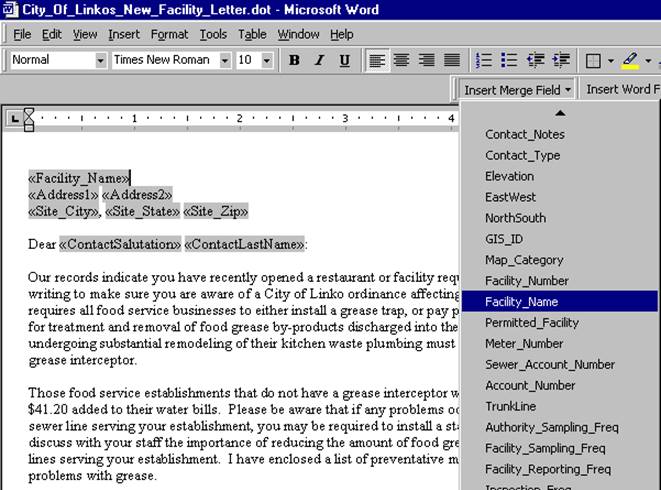Click the ruler's indent marker
The image size is (661, 490).
pos(29,120)
